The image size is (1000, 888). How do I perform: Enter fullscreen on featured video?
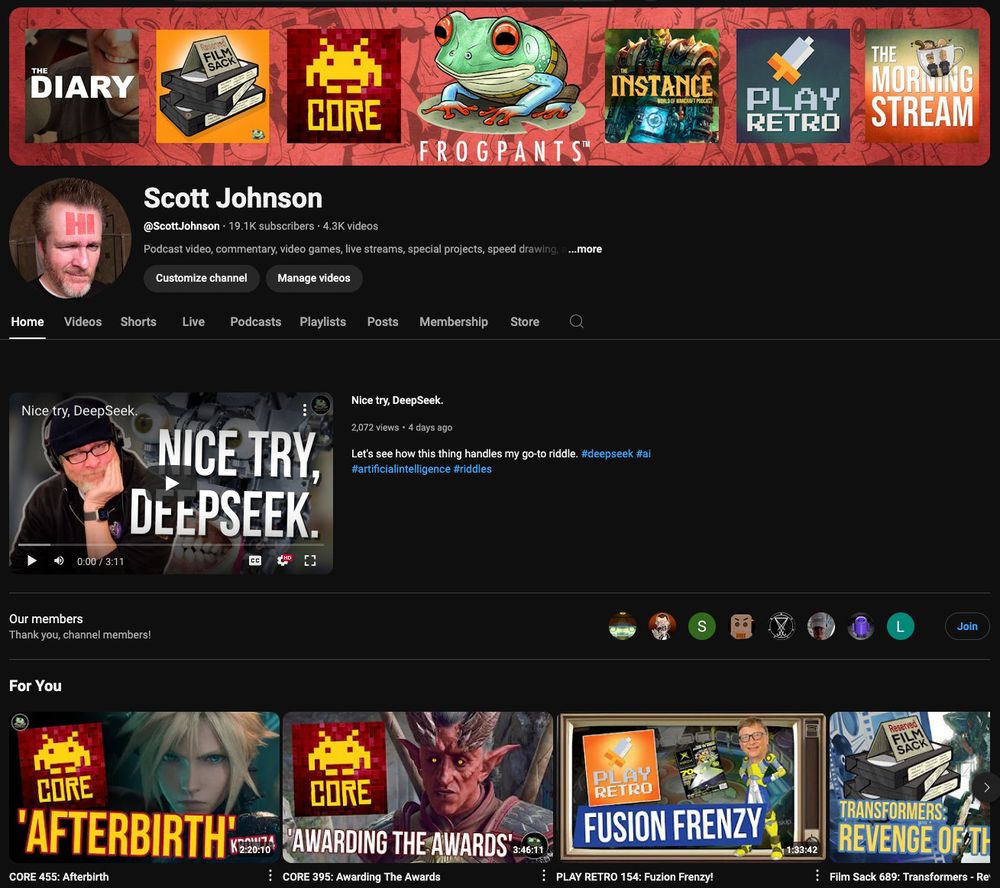point(311,560)
